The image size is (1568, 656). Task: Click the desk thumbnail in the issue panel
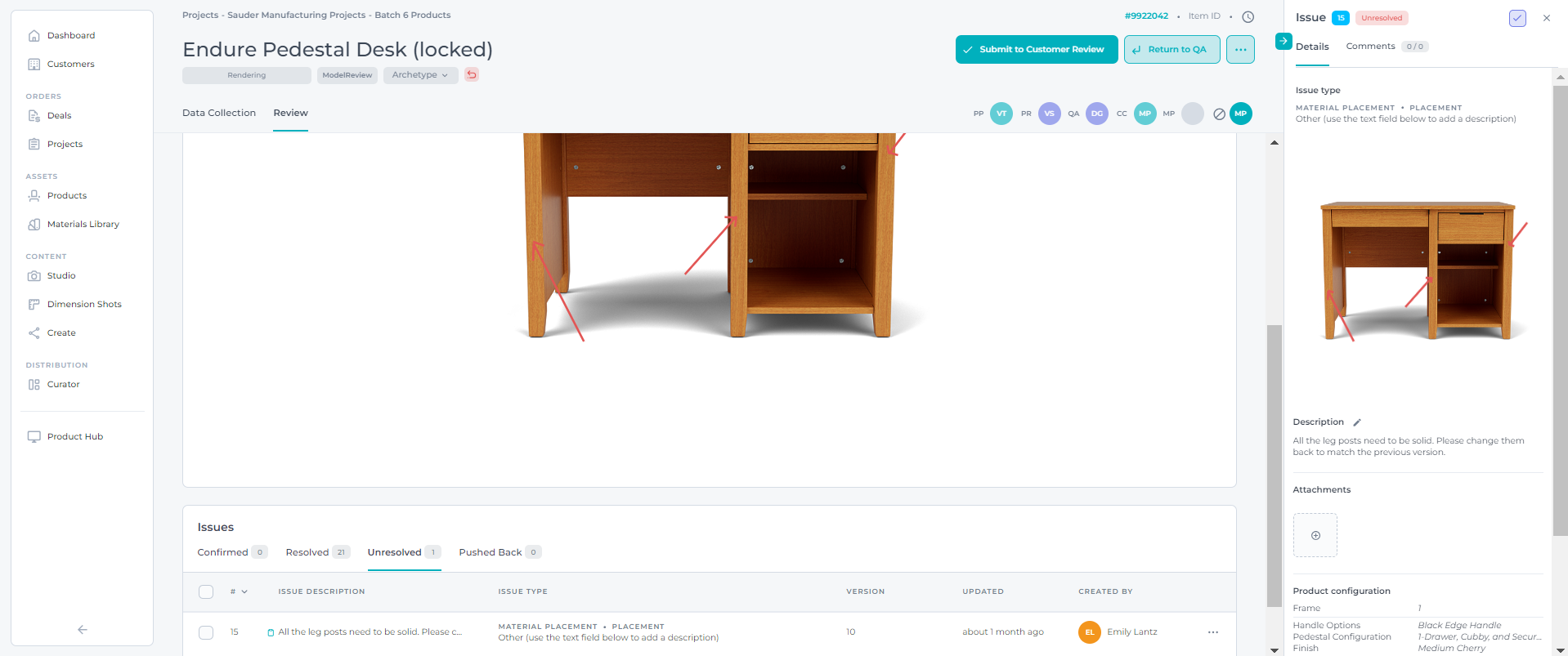click(1422, 270)
